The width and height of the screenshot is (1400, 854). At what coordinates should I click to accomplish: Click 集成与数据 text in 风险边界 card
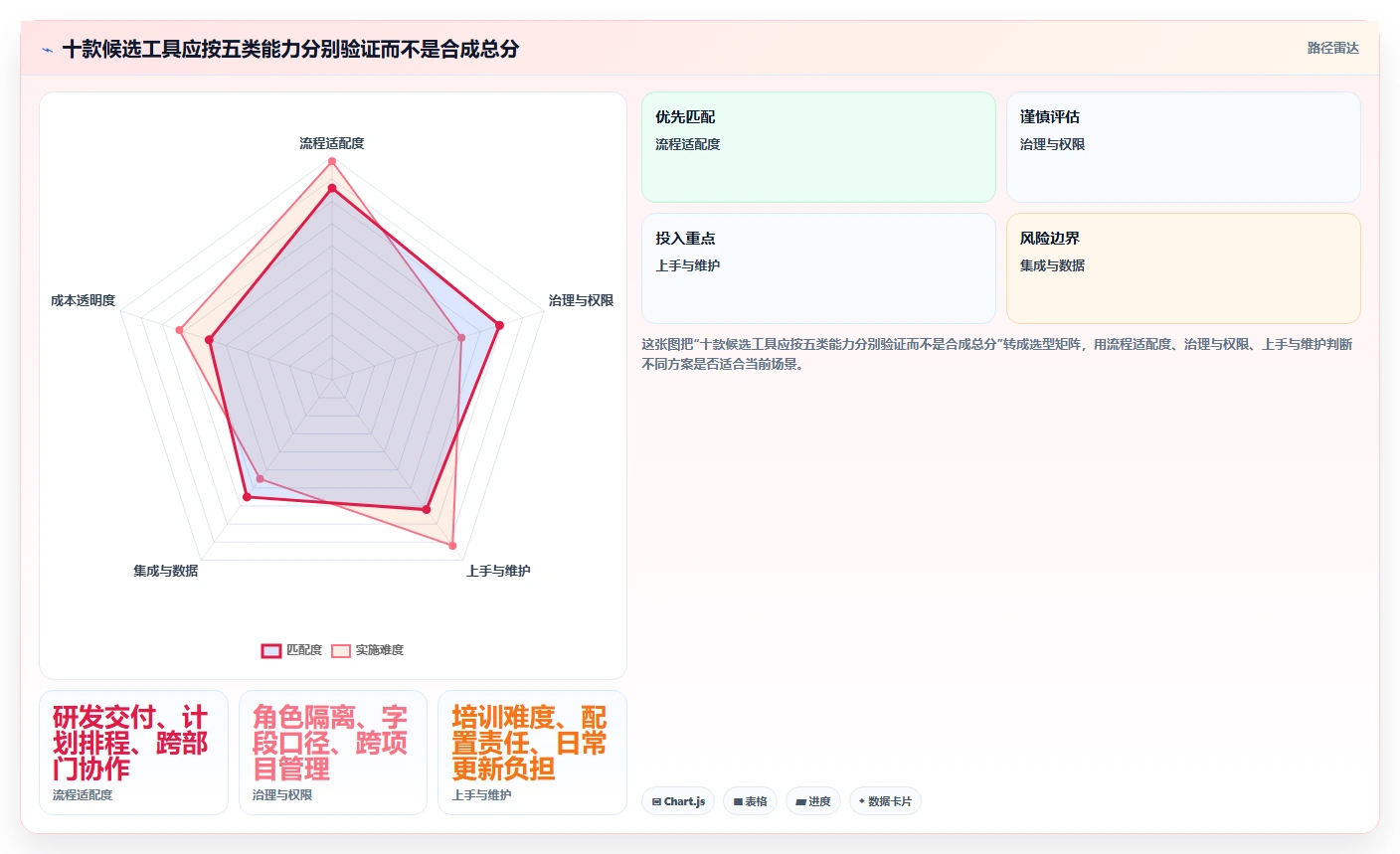(x=1053, y=265)
